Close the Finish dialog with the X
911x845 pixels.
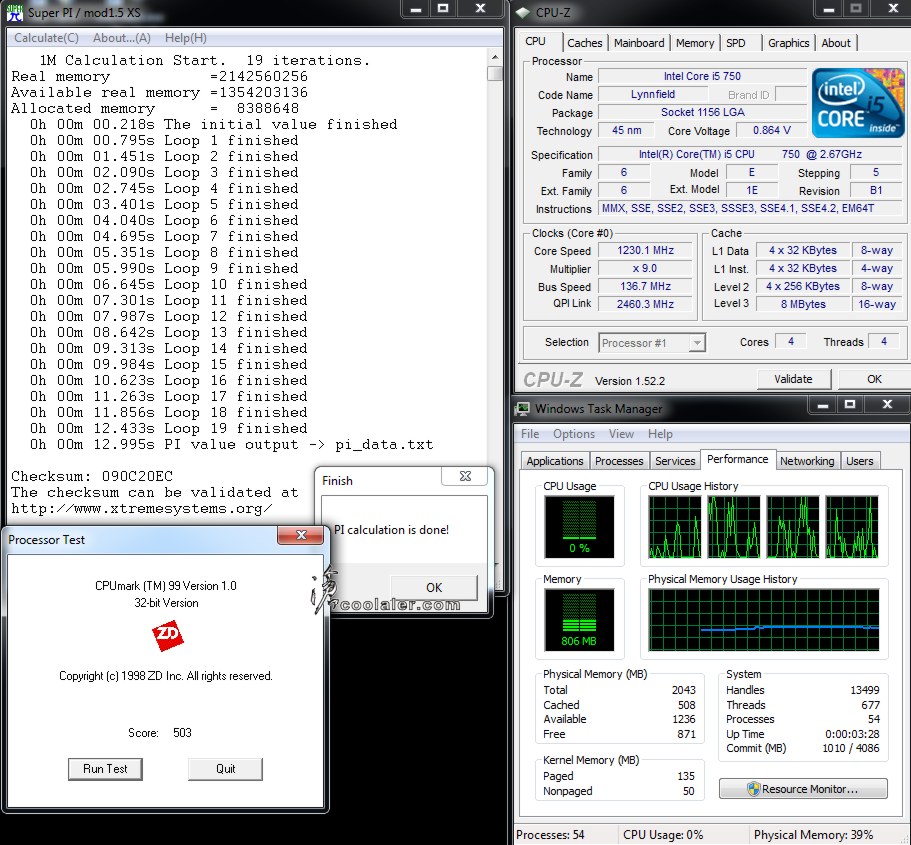pyautogui.click(x=465, y=477)
